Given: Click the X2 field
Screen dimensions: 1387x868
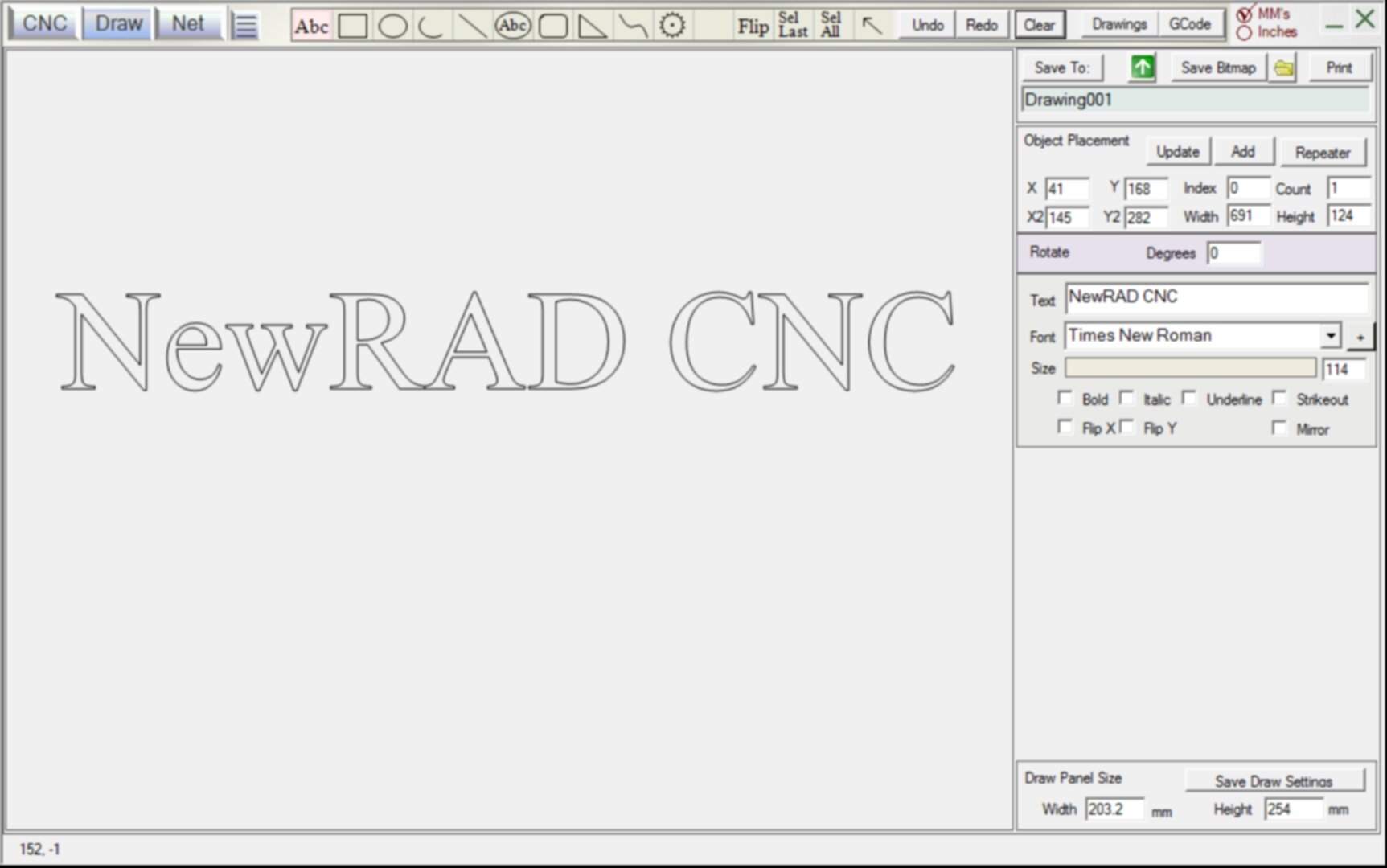Looking at the screenshot, I should point(1067,217).
